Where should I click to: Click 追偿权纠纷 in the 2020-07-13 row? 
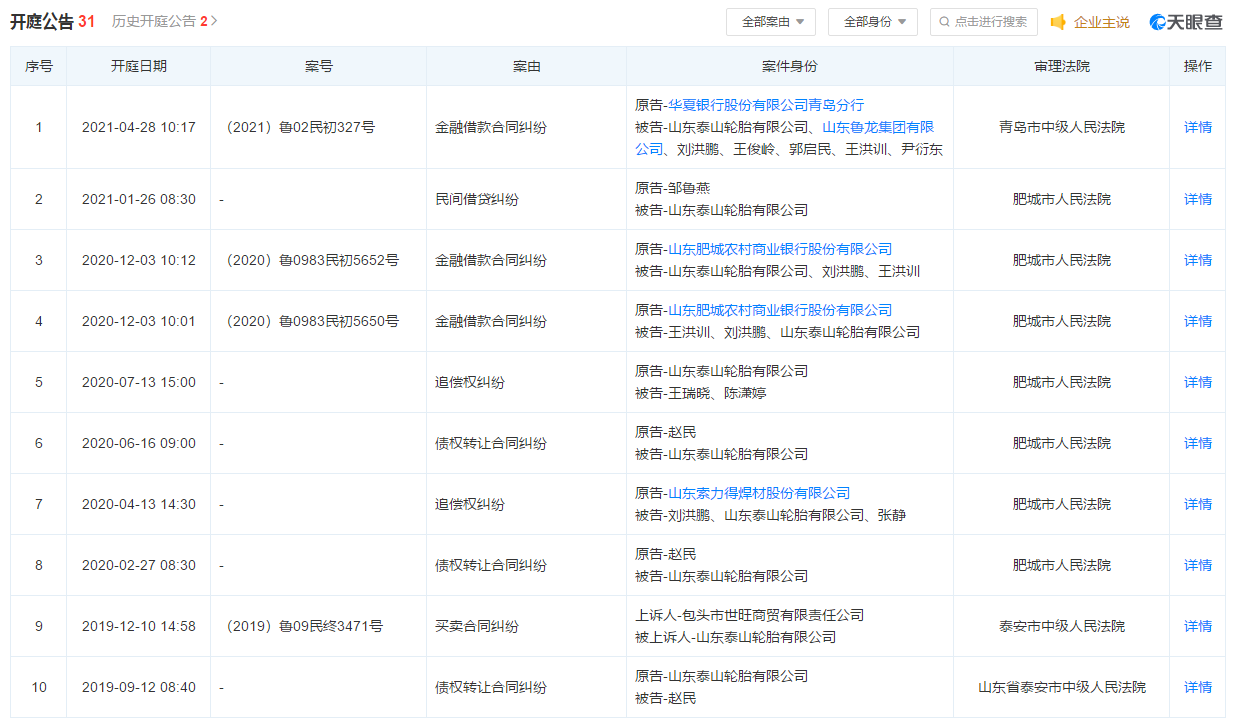coord(470,382)
